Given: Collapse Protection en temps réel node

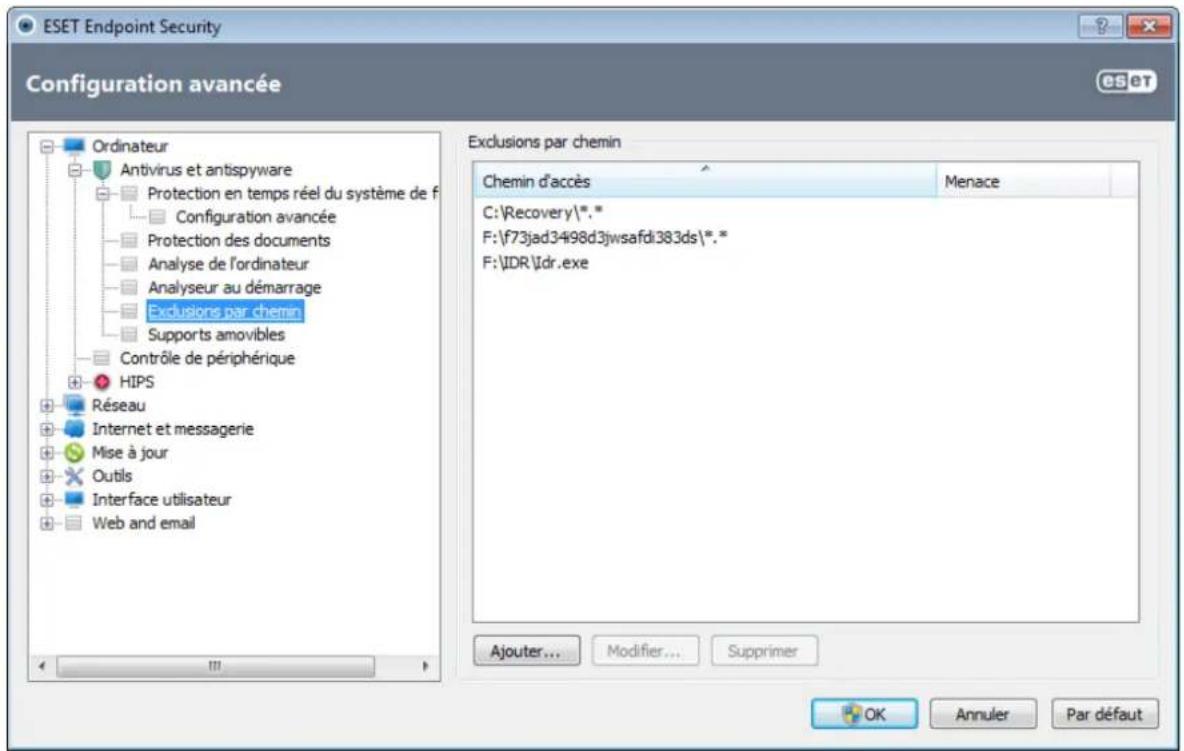Looking at the screenshot, I should (103, 194).
